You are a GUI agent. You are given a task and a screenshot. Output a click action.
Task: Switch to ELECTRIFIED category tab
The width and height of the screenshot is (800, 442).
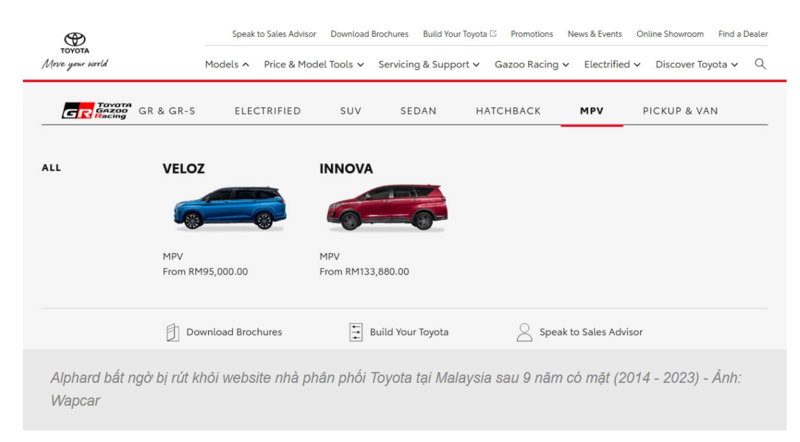point(268,111)
